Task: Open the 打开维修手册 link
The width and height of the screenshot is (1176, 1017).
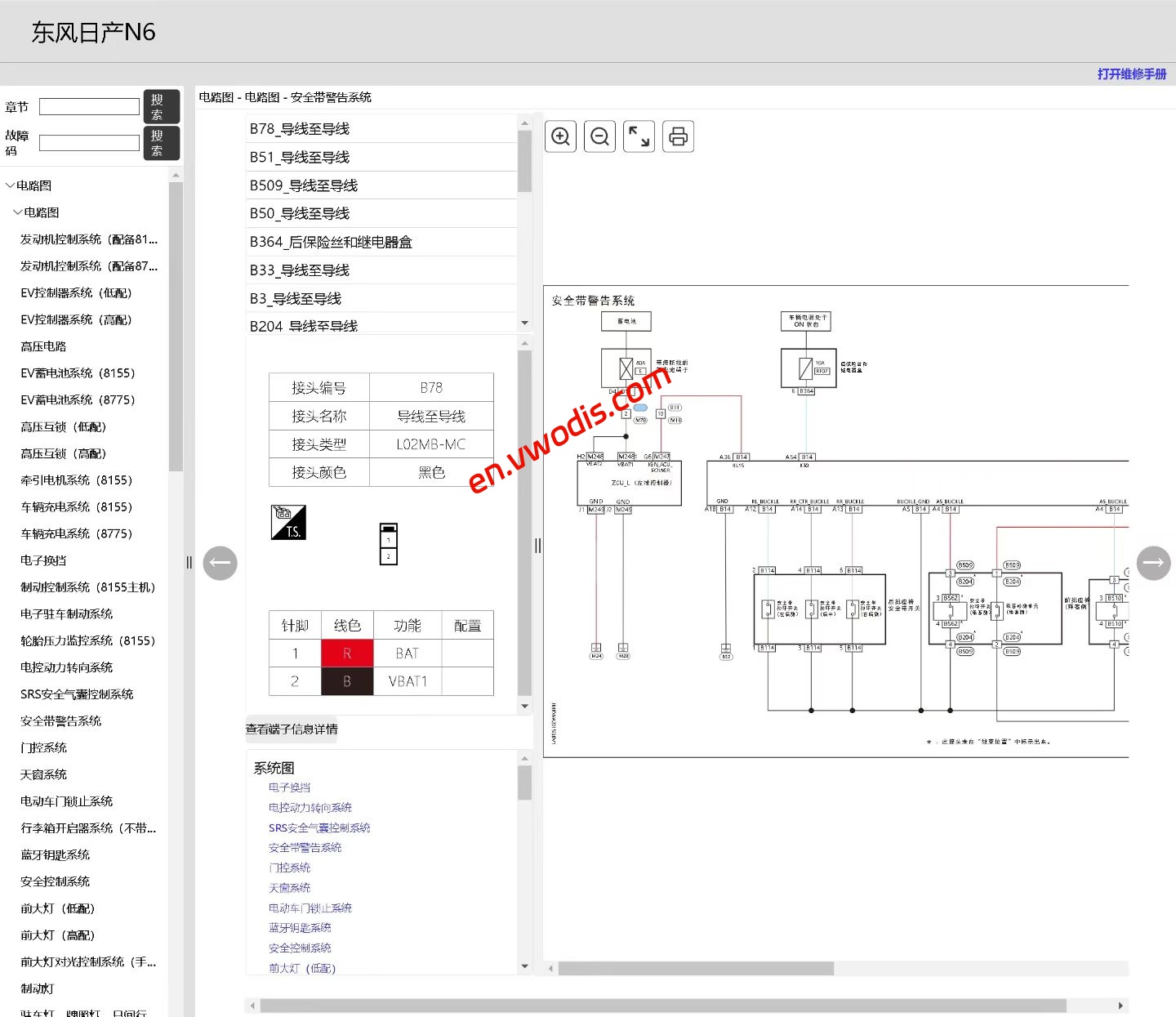Action: click(1132, 74)
